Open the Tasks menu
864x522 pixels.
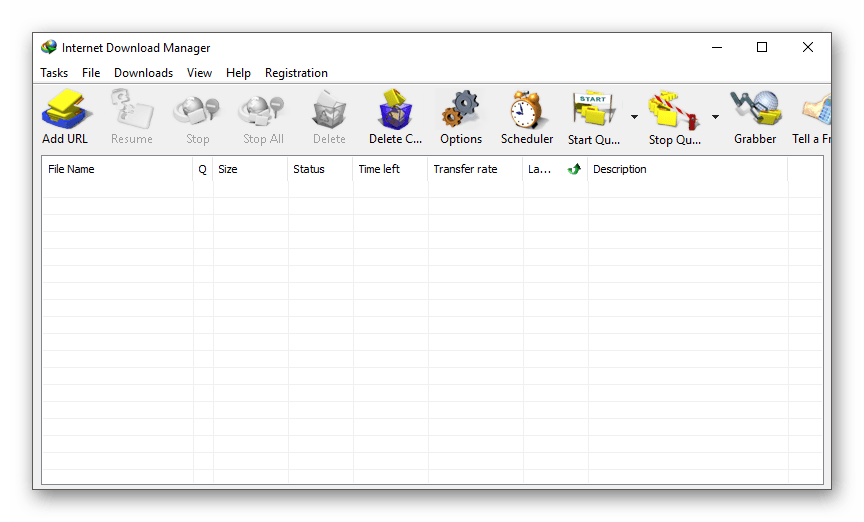pyautogui.click(x=54, y=73)
